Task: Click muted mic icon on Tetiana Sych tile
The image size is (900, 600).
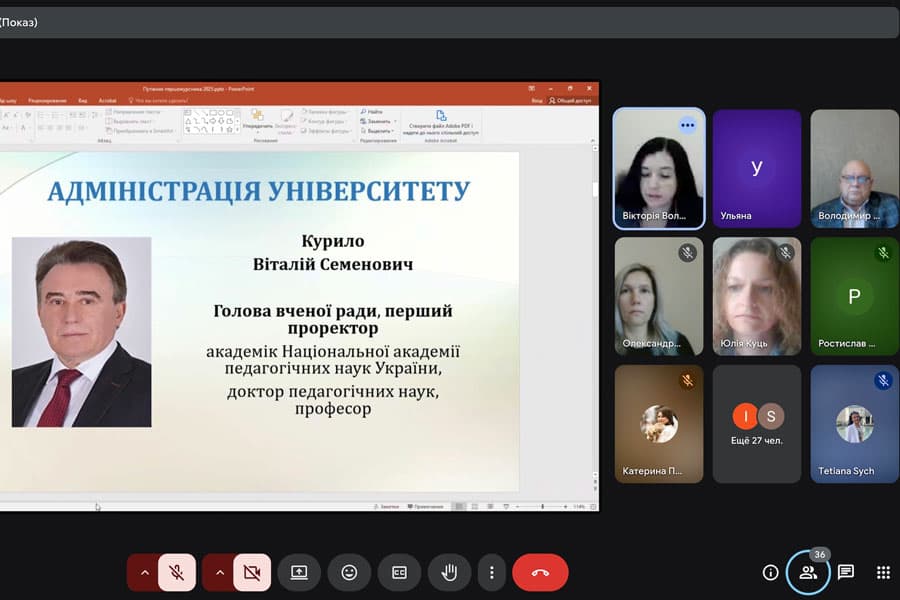Action: pos(883,380)
